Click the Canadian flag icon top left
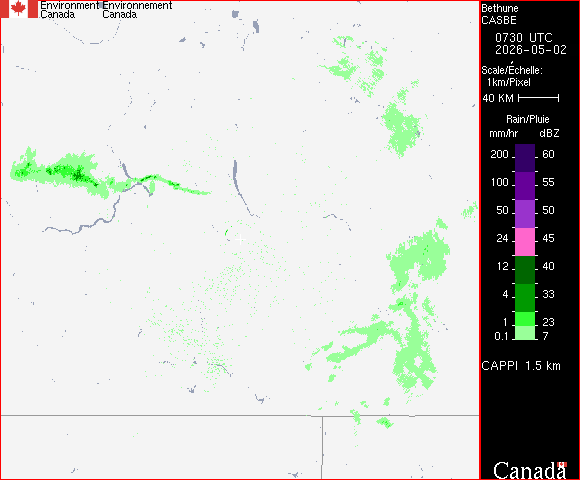This screenshot has height=480, width=580. coord(19,9)
